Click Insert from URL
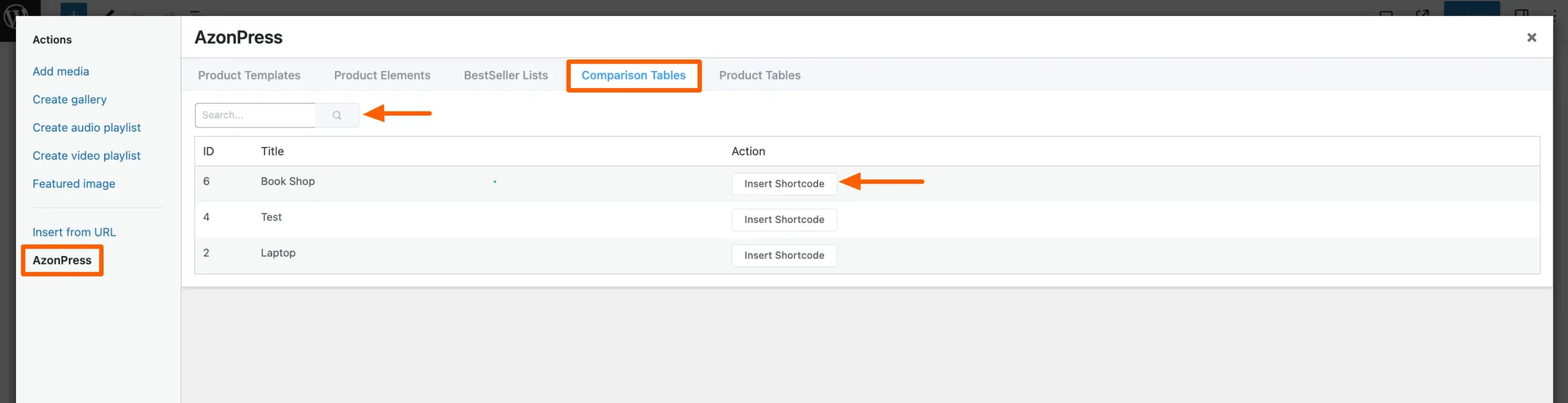 74,232
